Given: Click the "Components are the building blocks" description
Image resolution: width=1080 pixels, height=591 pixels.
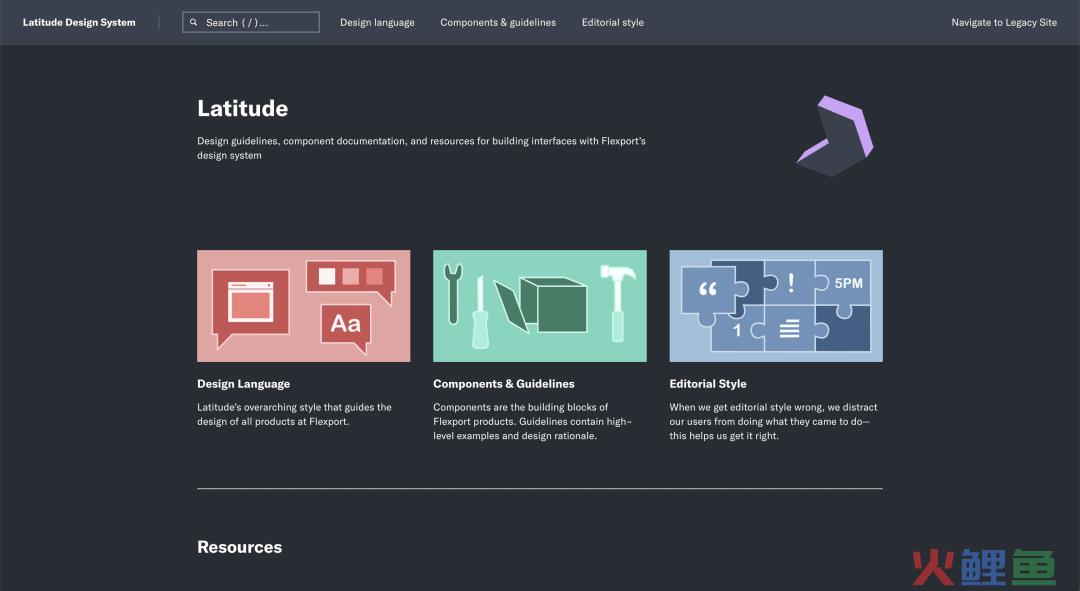Looking at the screenshot, I should [532, 422].
